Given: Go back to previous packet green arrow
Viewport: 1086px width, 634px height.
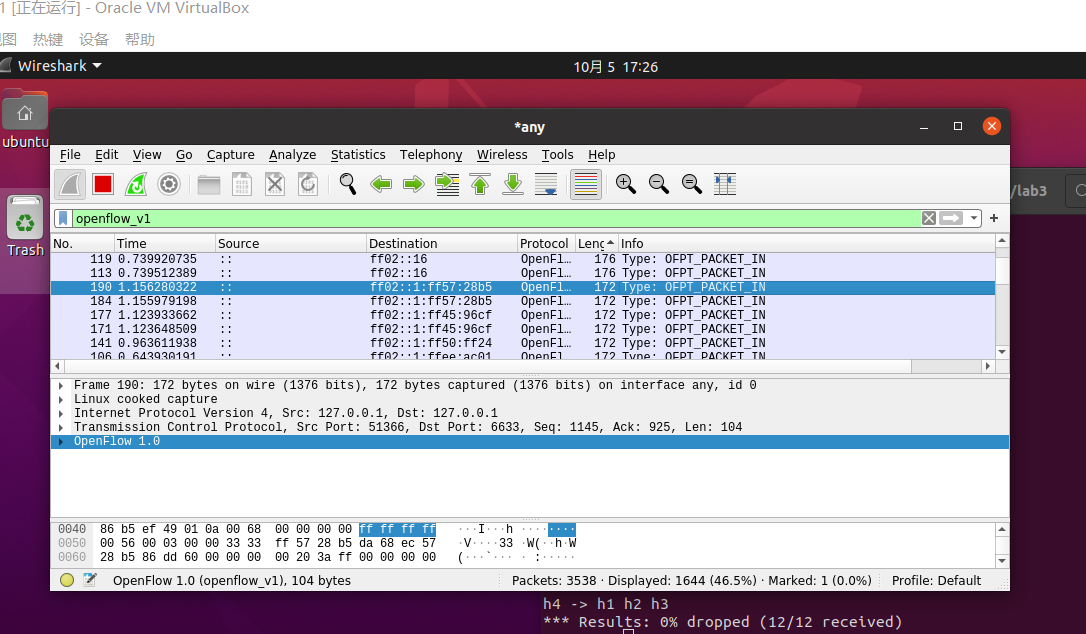Looking at the screenshot, I should coord(381,184).
